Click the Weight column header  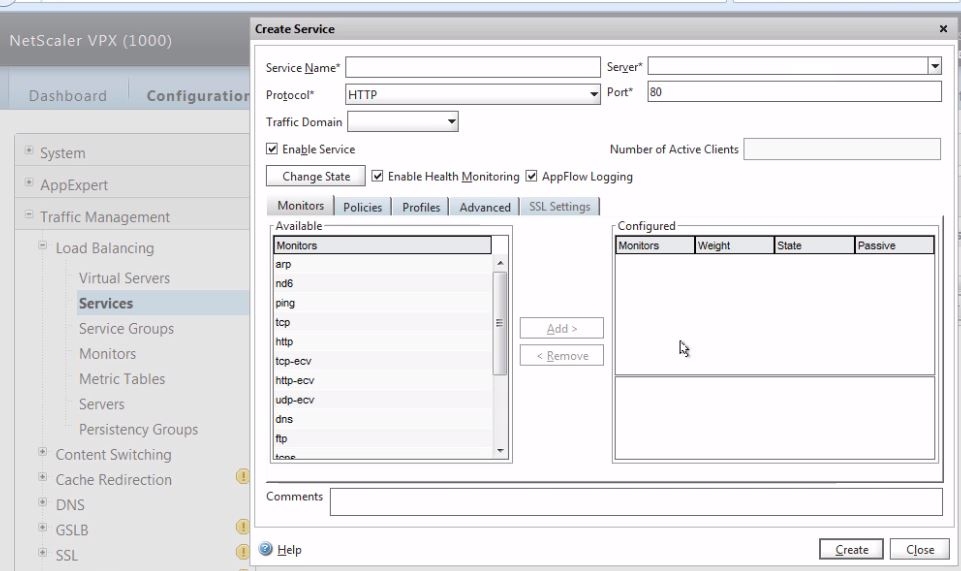(734, 245)
